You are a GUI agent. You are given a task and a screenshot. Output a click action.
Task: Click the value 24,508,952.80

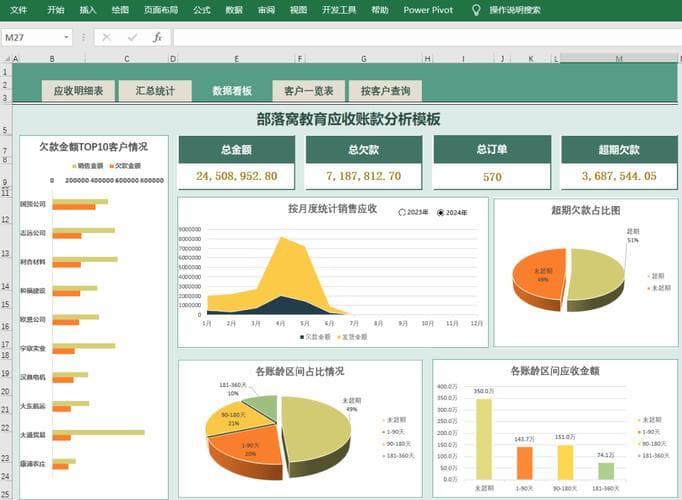click(x=237, y=176)
